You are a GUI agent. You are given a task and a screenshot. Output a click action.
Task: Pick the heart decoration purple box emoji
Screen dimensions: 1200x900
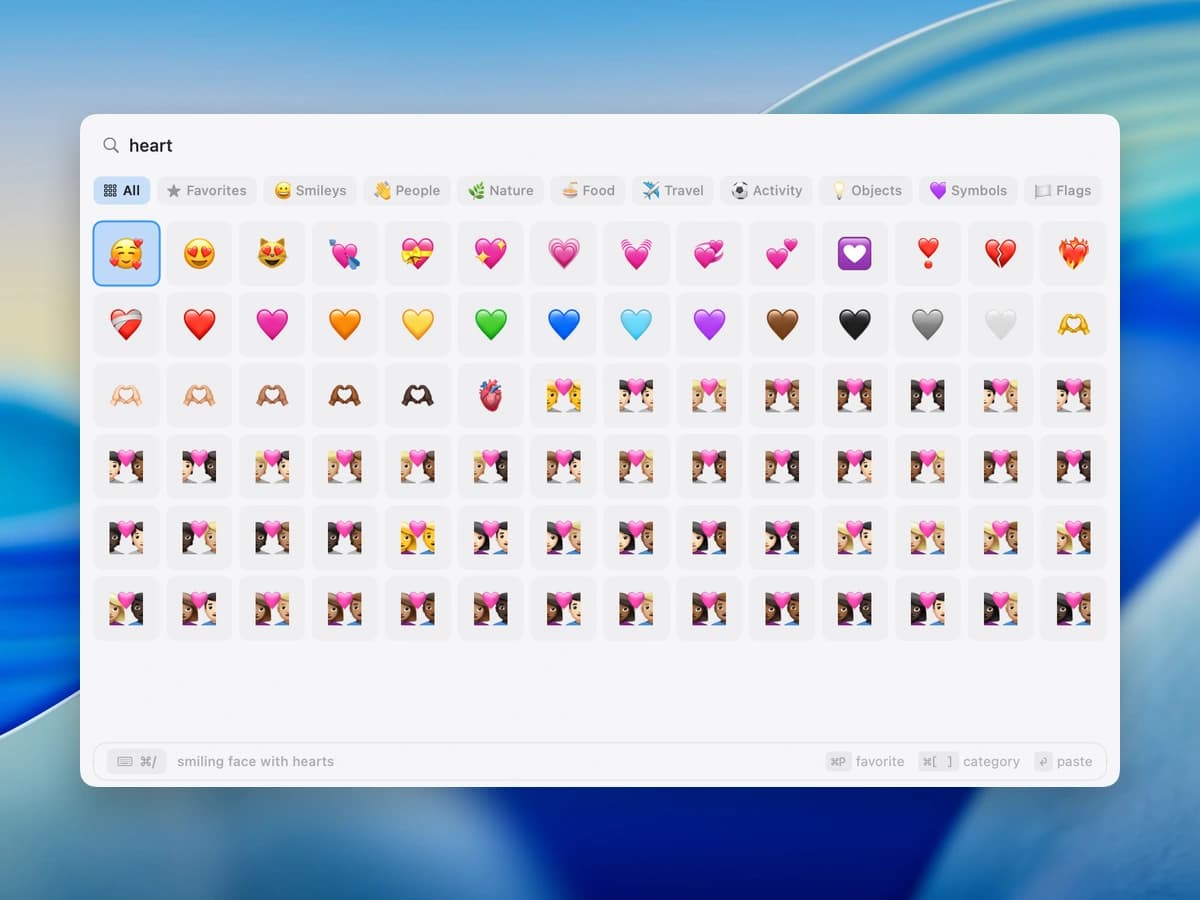[855, 254]
